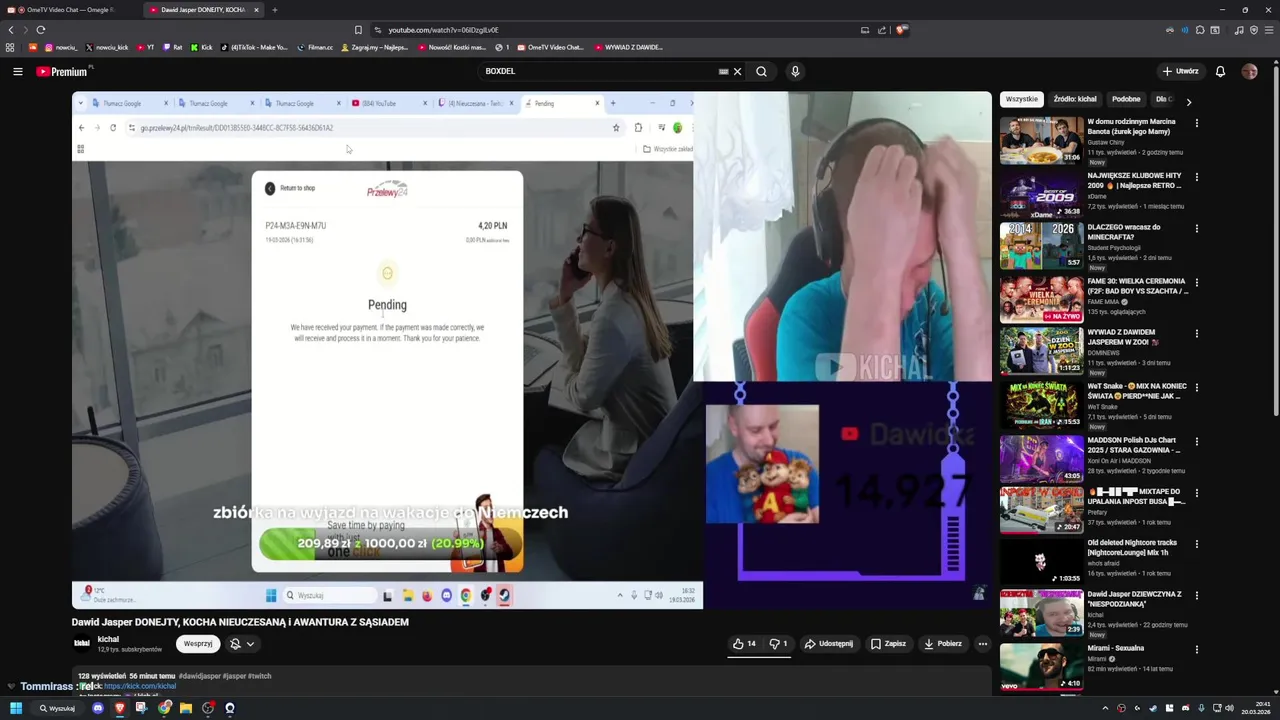Open the Utwórz create menu

(x=1180, y=71)
